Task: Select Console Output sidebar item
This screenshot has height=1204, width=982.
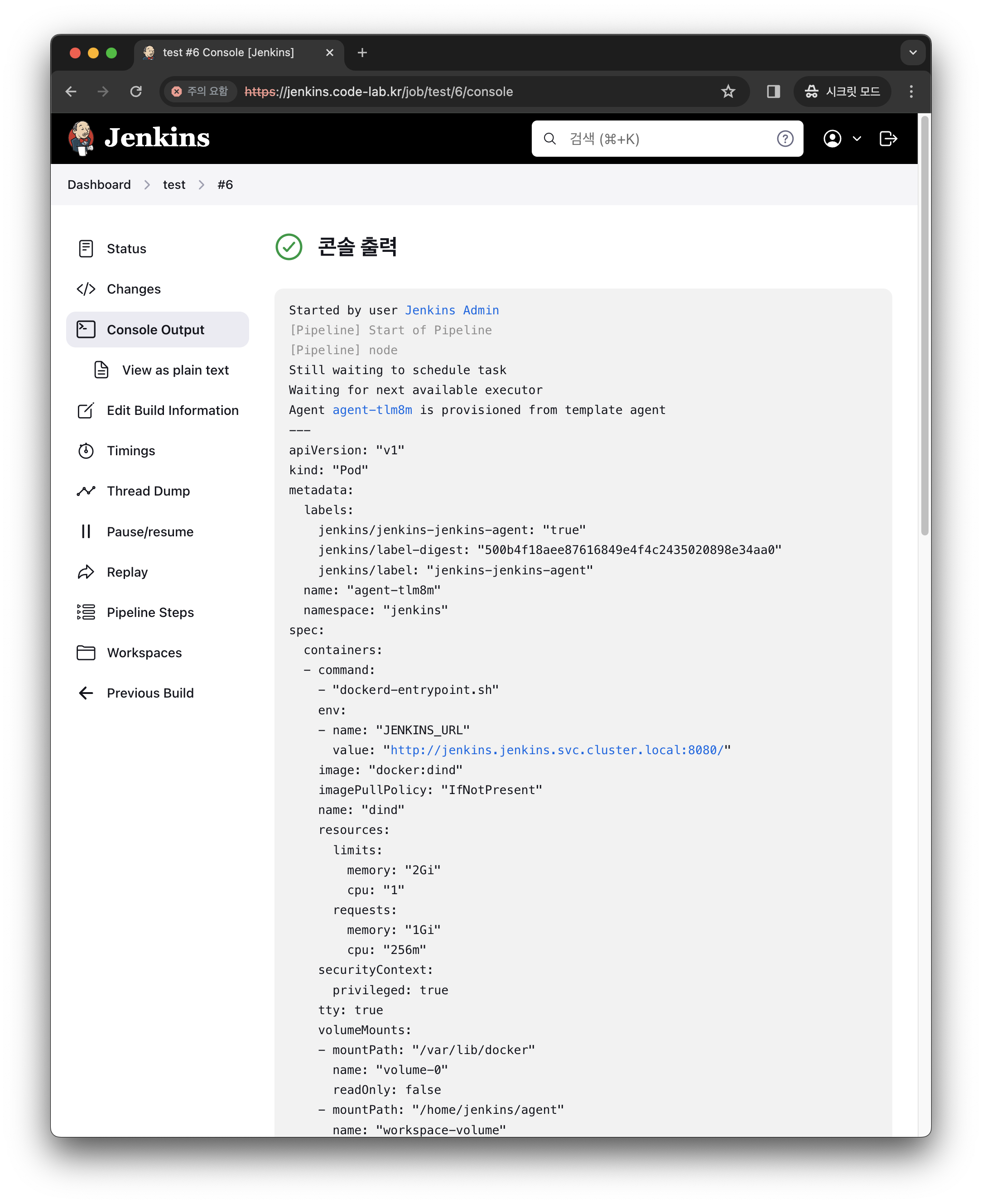Action: [155, 330]
